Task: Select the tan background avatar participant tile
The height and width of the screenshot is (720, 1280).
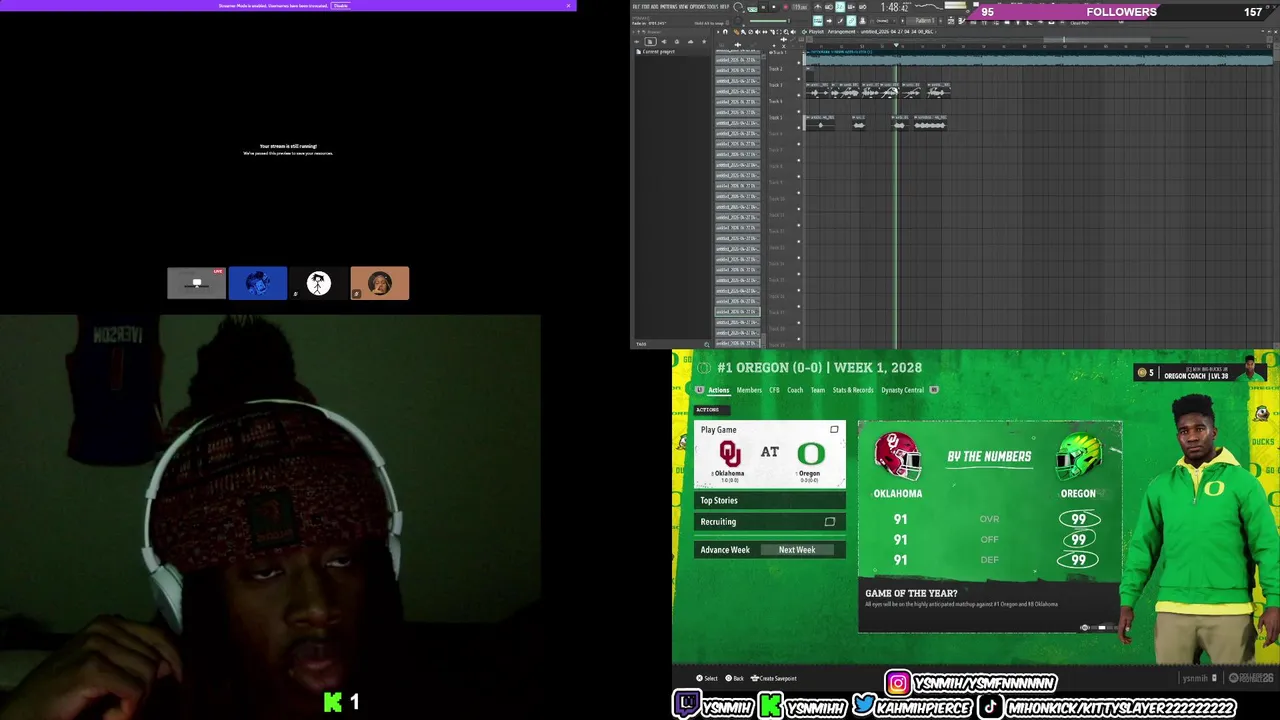Action: point(380,283)
